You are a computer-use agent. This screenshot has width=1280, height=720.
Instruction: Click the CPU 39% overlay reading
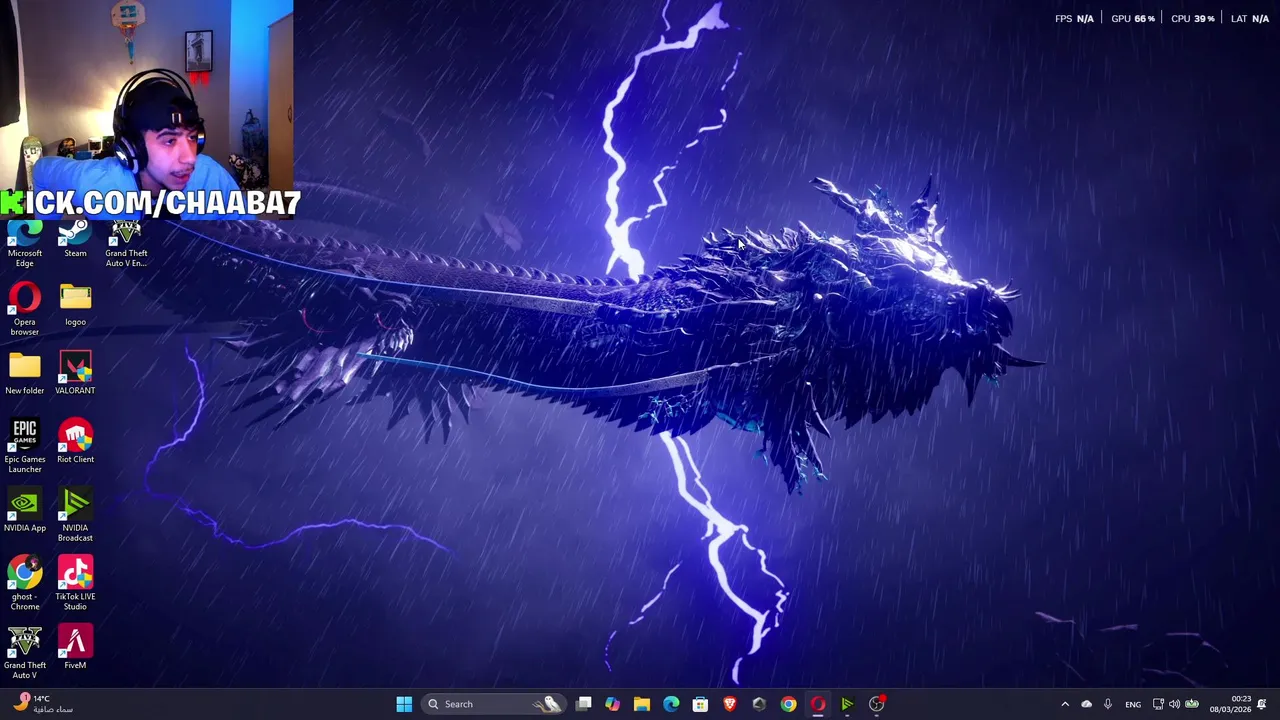1193,19
